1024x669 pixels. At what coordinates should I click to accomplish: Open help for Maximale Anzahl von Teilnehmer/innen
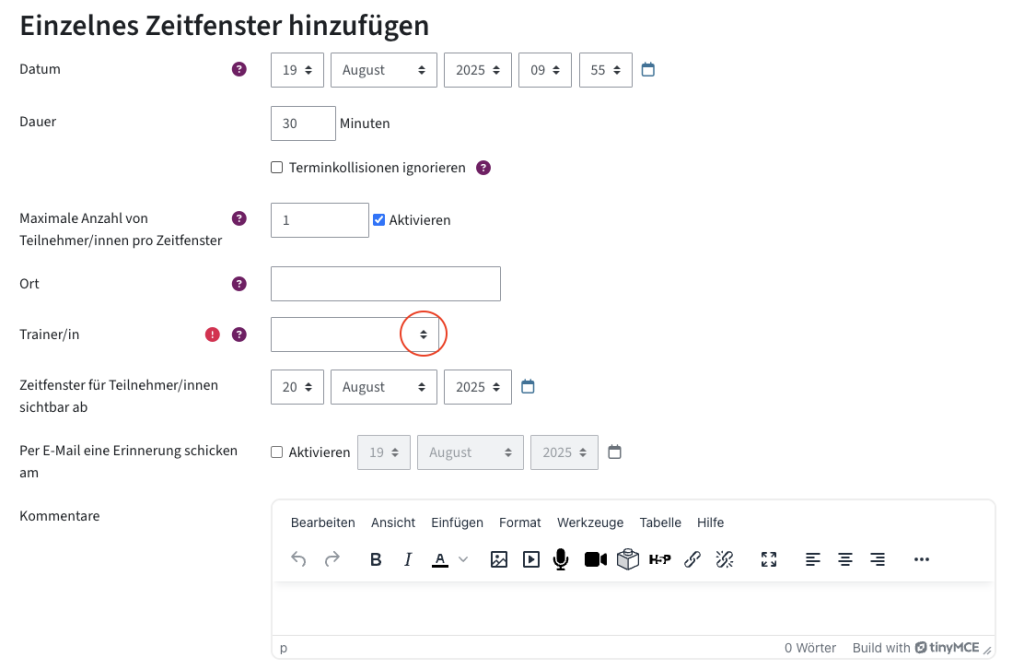coord(239,218)
